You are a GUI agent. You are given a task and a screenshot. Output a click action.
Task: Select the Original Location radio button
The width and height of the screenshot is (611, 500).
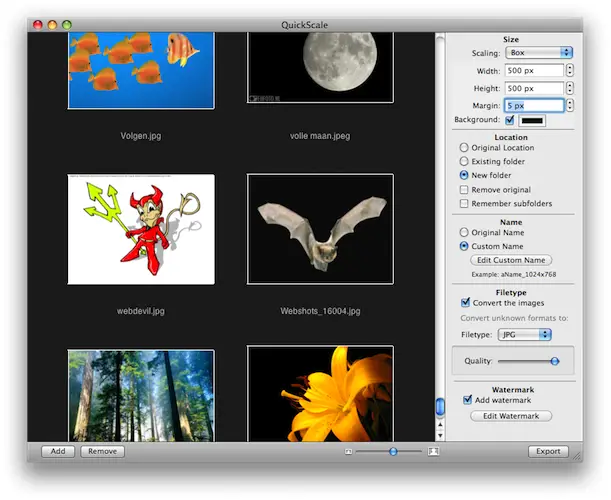click(x=464, y=148)
